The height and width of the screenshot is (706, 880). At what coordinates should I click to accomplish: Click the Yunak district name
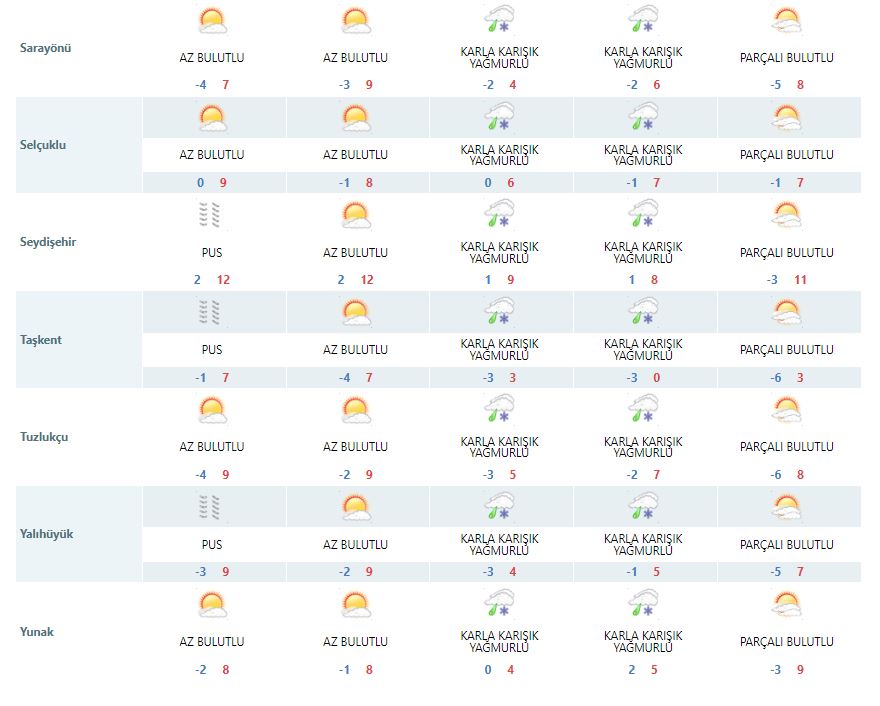(x=38, y=632)
